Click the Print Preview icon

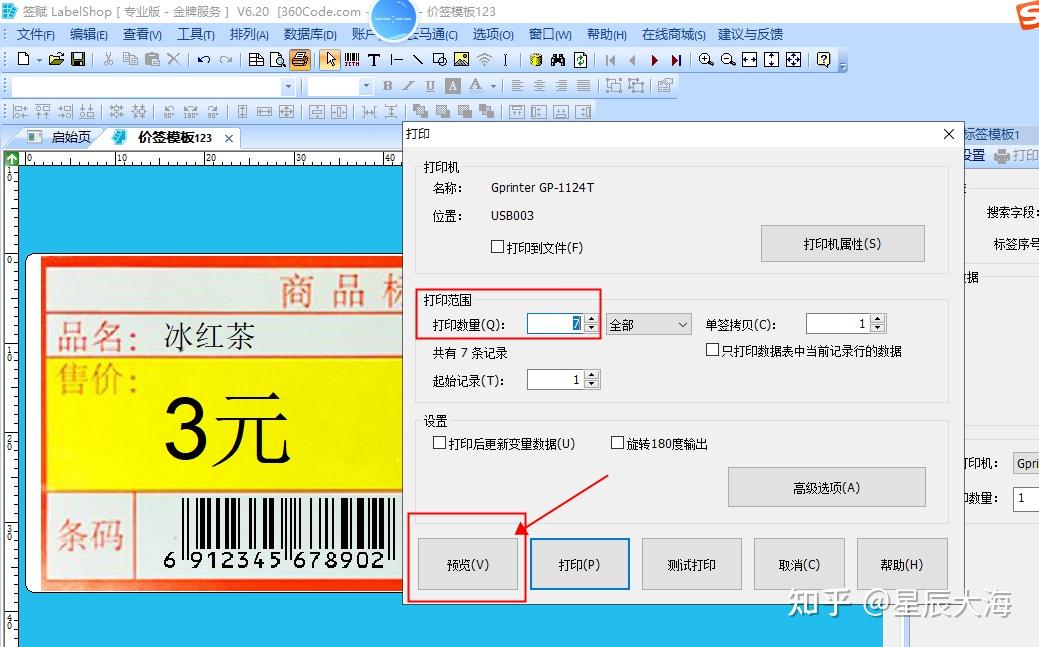click(278, 60)
